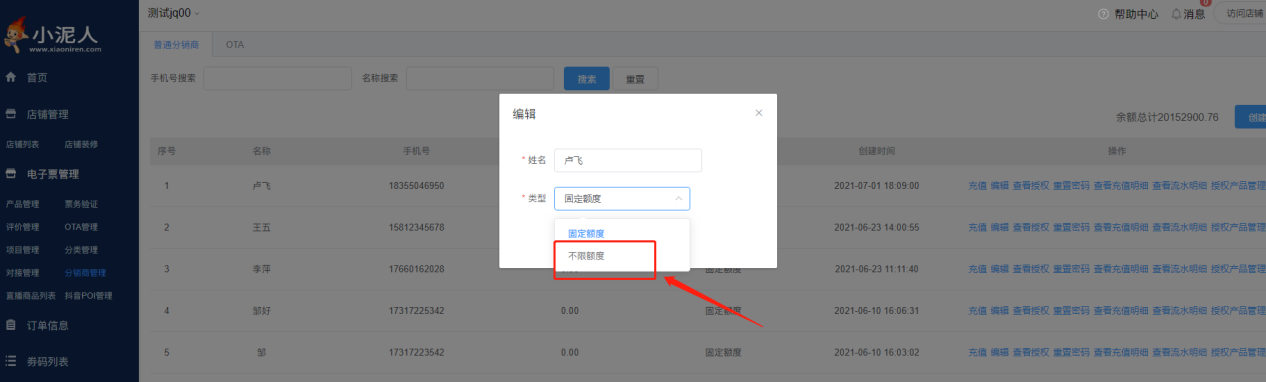Screen dimensions: 1266x382
Task: Switch to the 普通分销商 tab
Action: click(x=176, y=45)
